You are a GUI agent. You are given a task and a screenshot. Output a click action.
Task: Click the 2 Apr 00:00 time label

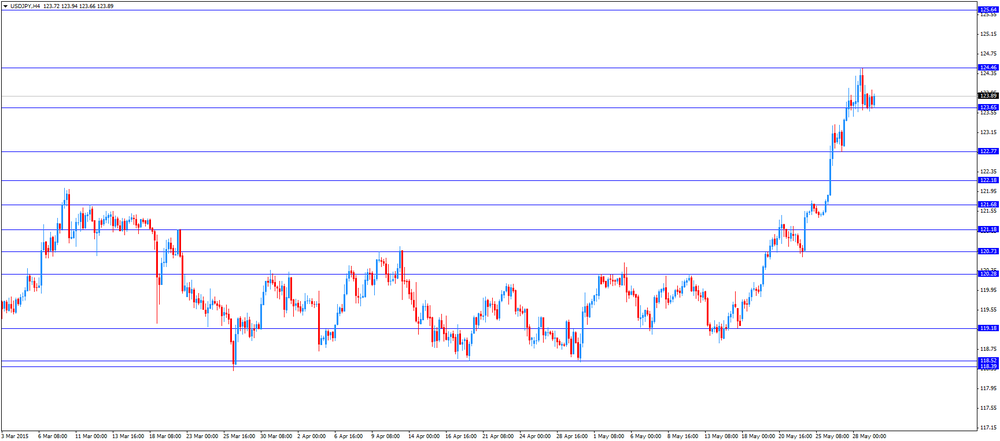[x=312, y=437]
